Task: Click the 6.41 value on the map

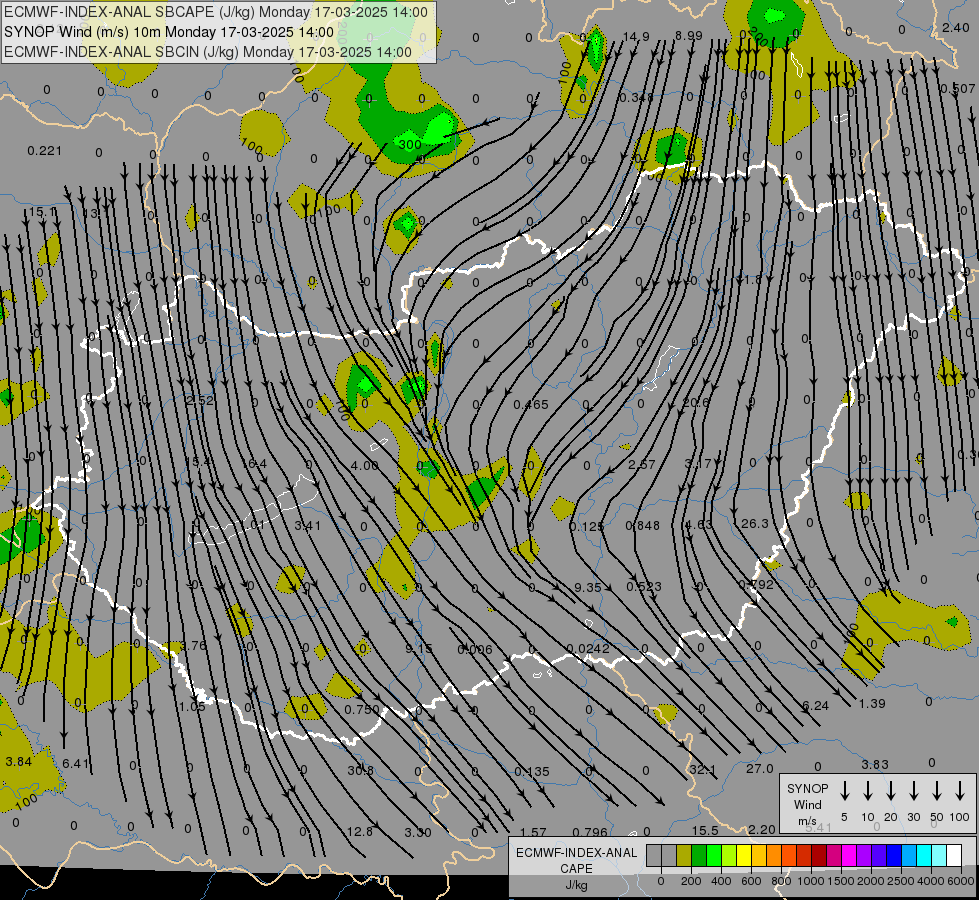Action: tap(76, 763)
